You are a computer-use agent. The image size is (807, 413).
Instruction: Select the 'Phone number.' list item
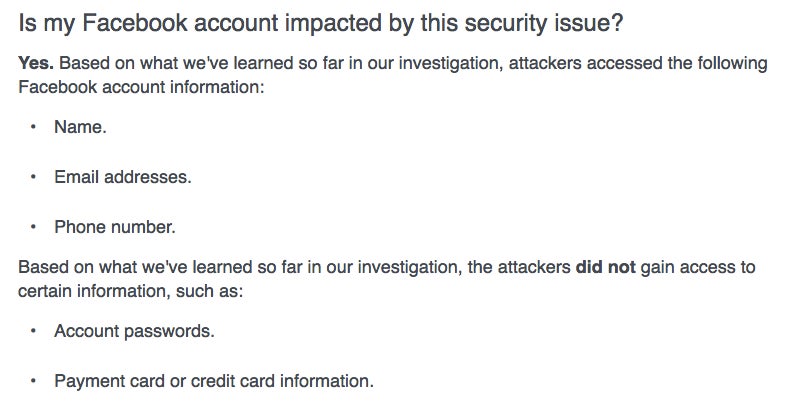coord(115,227)
